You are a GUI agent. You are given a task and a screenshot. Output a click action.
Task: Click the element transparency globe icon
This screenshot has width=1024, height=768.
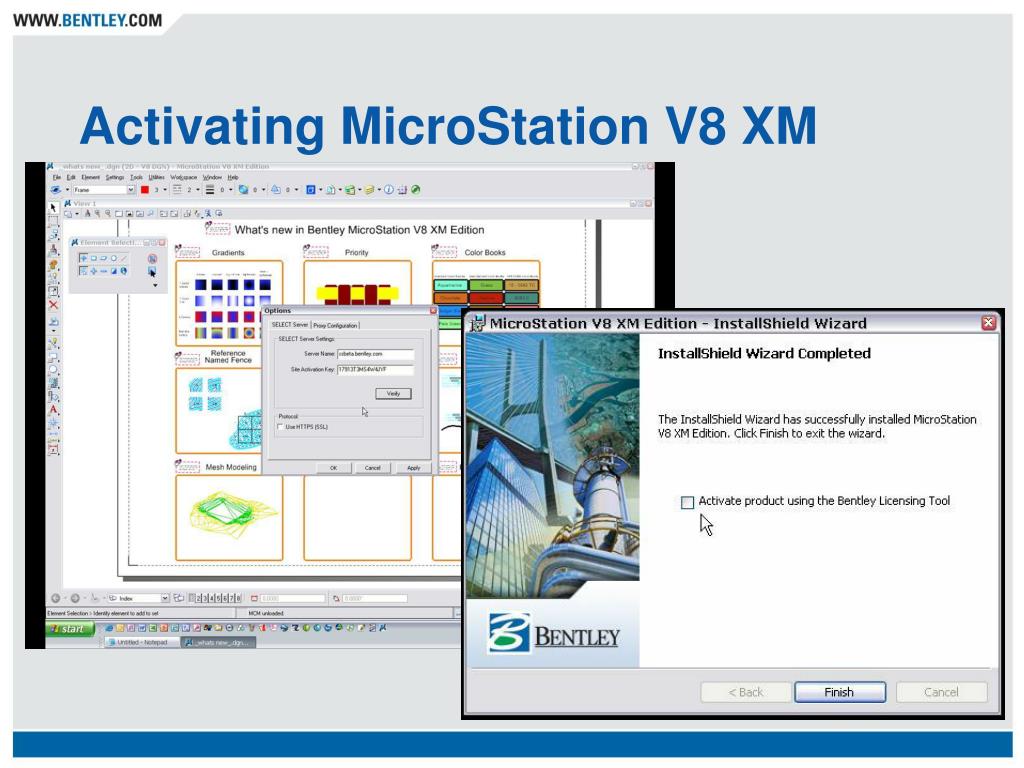pyautogui.click(x=243, y=189)
